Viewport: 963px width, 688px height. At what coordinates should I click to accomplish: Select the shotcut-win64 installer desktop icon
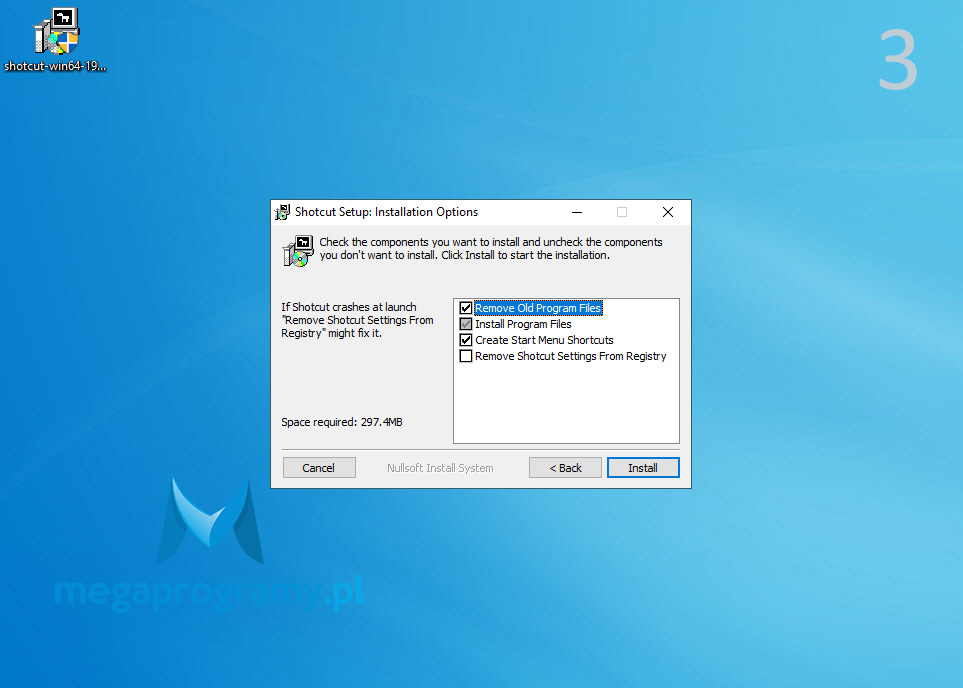[x=56, y=41]
